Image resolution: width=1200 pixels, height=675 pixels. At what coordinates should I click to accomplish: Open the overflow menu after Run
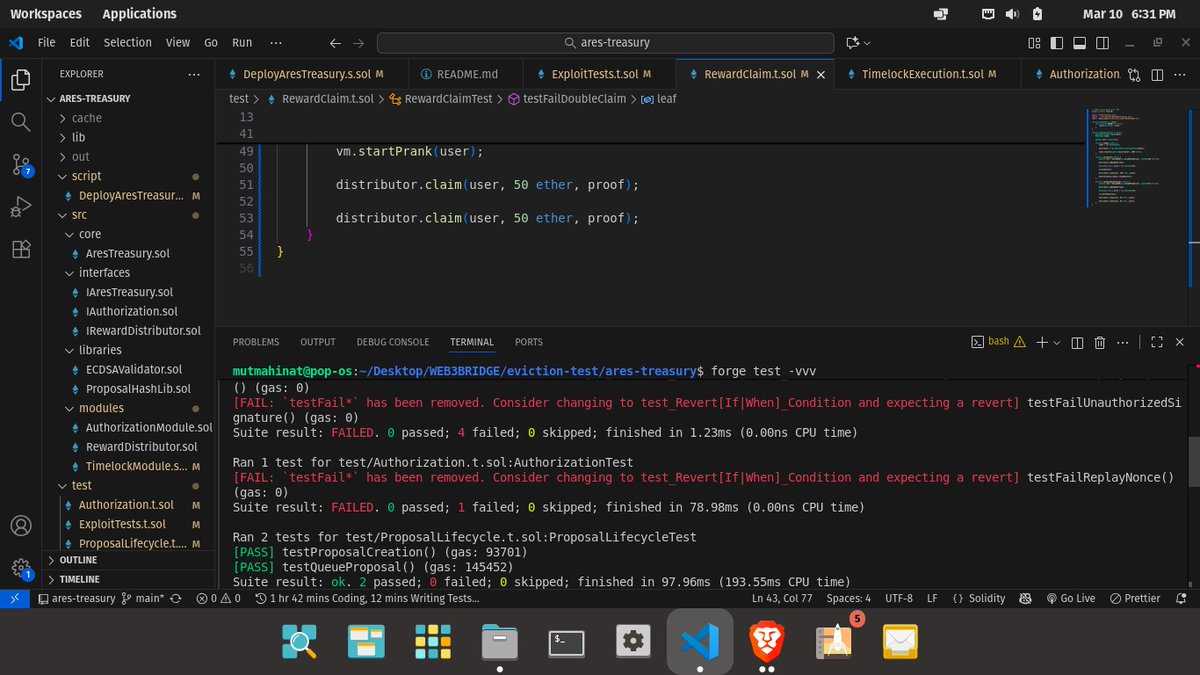point(276,43)
